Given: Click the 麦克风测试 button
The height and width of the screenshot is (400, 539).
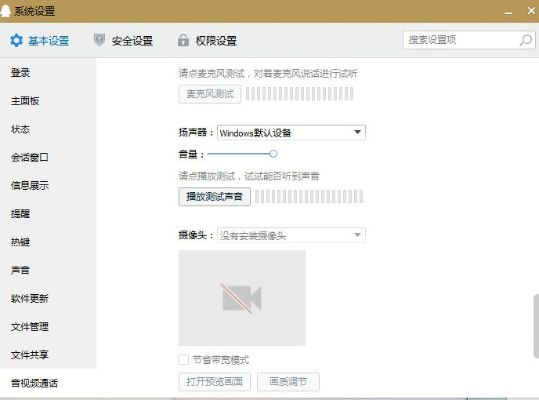Looking at the screenshot, I should 210,94.
